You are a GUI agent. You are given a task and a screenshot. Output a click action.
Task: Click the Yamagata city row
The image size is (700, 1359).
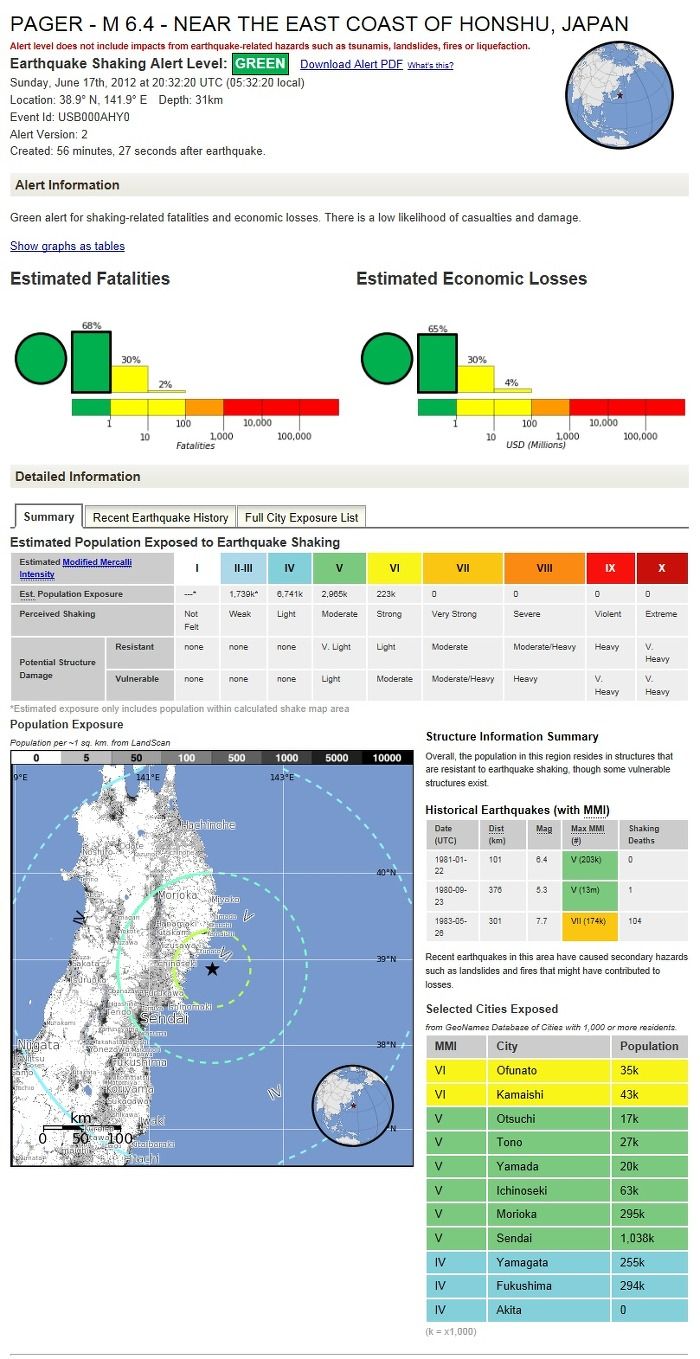pos(557,1262)
